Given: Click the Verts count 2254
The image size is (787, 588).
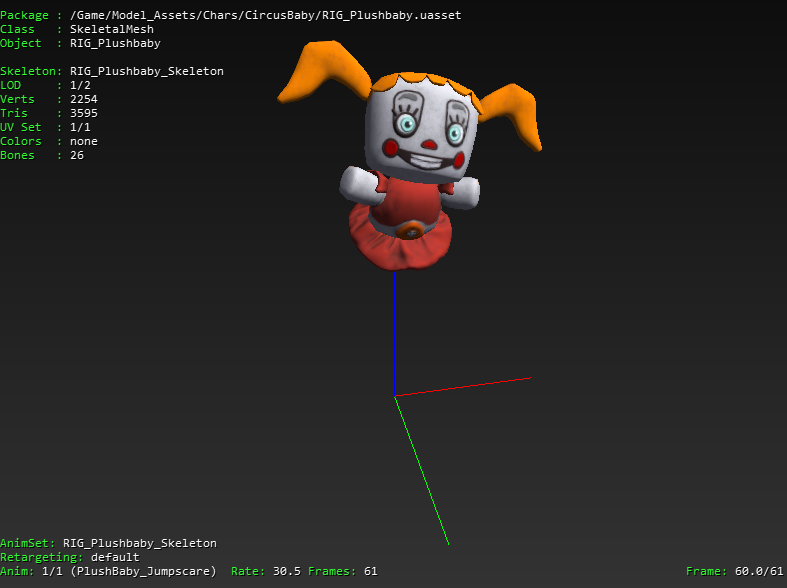Looking at the screenshot, I should click(84, 99).
